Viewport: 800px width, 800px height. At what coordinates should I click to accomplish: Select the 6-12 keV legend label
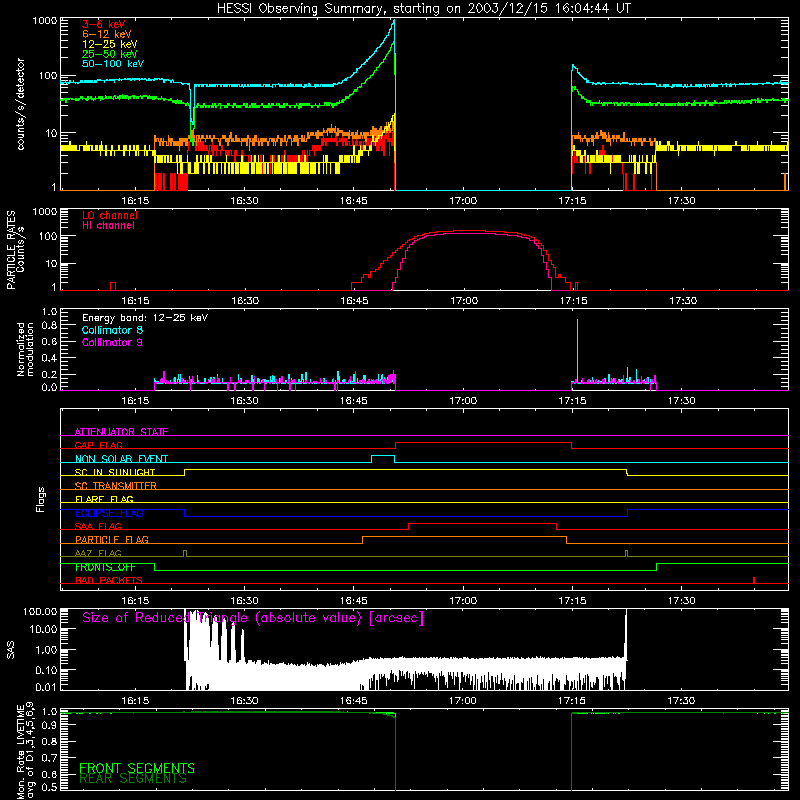tap(107, 34)
